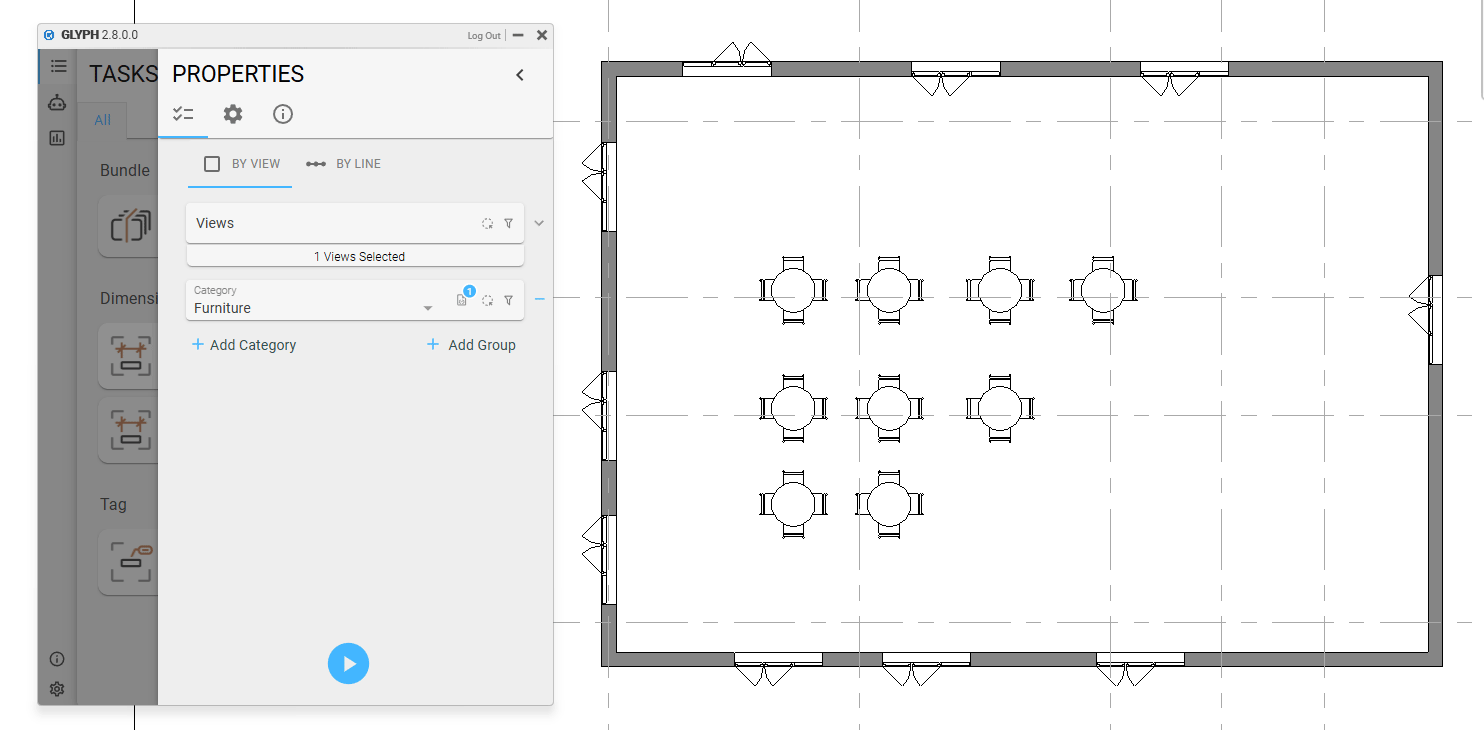Click Add Category
The height and width of the screenshot is (730, 1484).
244,345
